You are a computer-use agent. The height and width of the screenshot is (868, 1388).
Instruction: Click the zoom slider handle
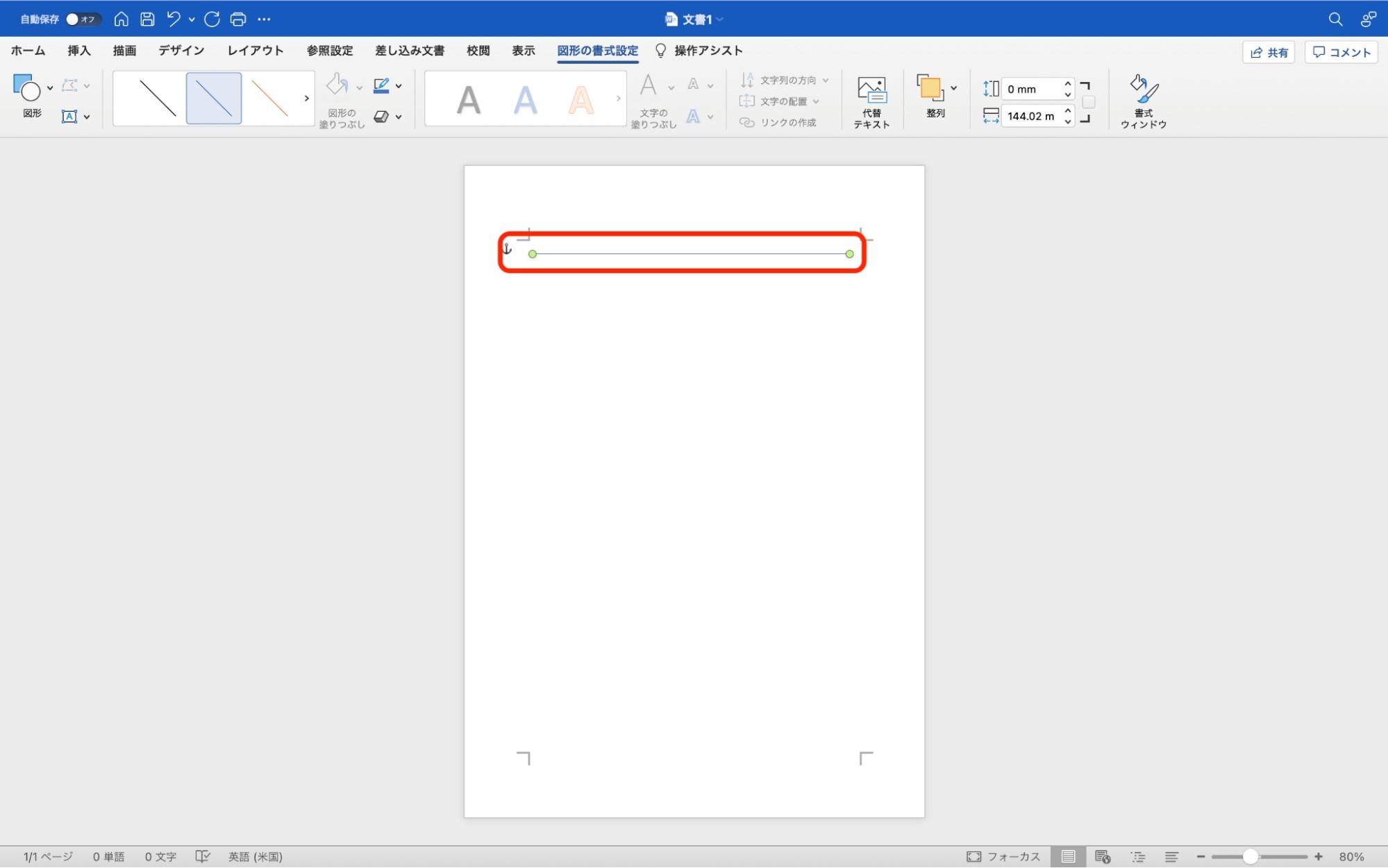pyautogui.click(x=1250, y=856)
